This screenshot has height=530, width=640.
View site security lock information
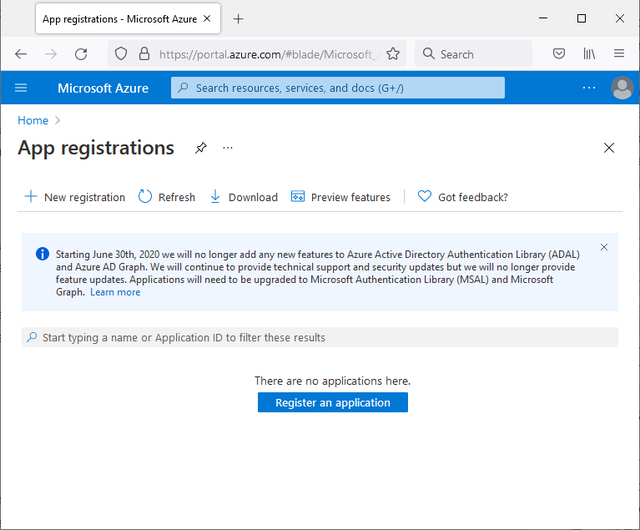click(x=144, y=53)
